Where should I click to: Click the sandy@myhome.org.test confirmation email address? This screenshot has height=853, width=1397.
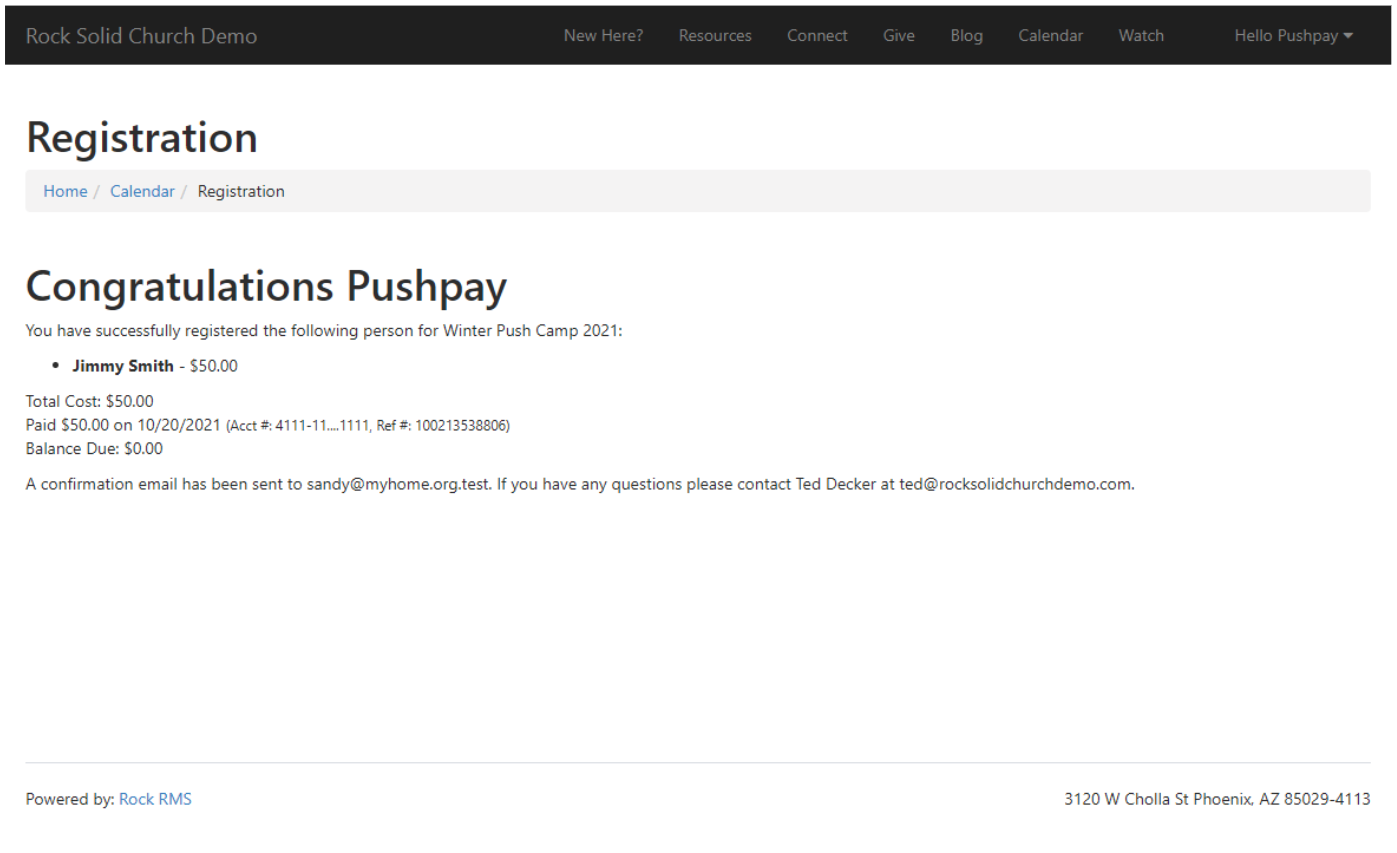pos(398,484)
